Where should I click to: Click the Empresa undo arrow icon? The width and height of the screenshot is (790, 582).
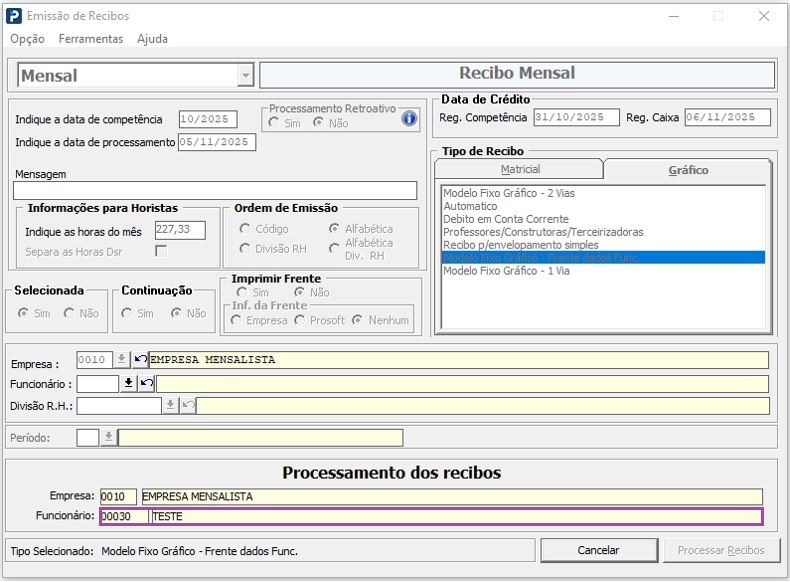140,360
